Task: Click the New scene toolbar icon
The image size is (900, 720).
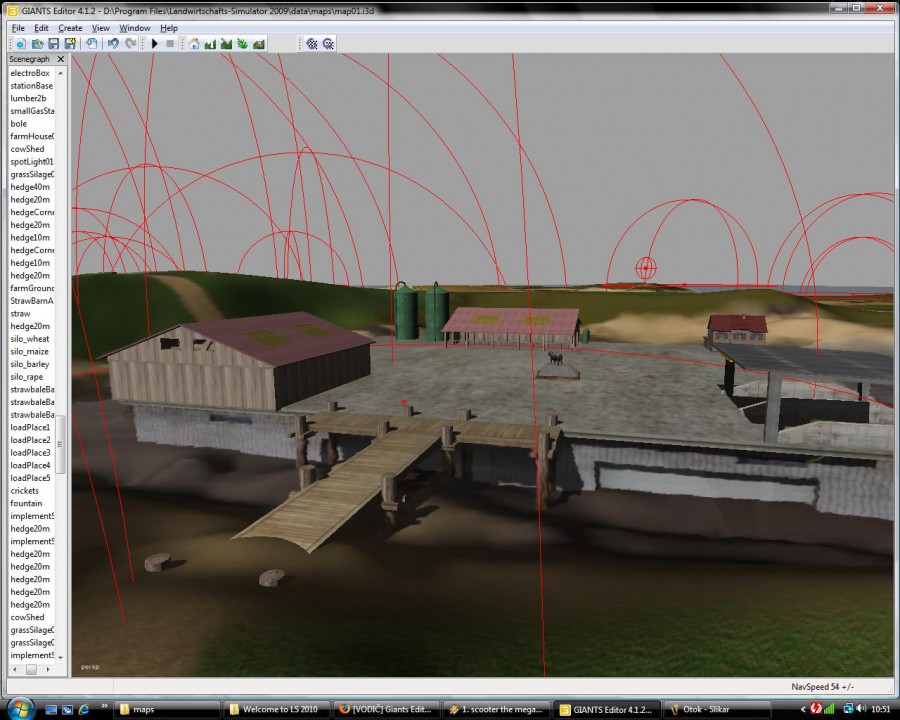Action: click(21, 44)
